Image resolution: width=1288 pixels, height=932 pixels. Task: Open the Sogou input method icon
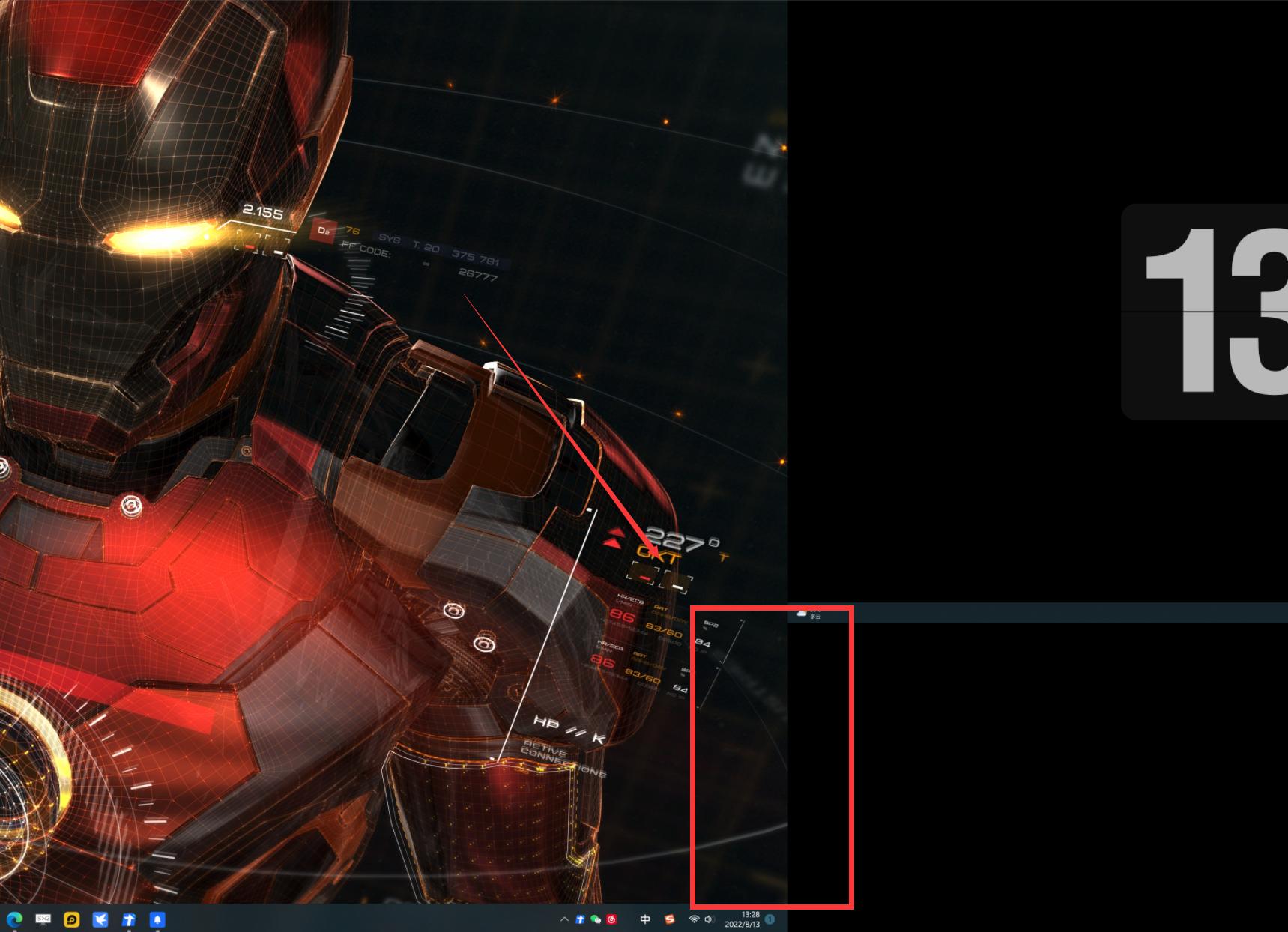point(669,919)
